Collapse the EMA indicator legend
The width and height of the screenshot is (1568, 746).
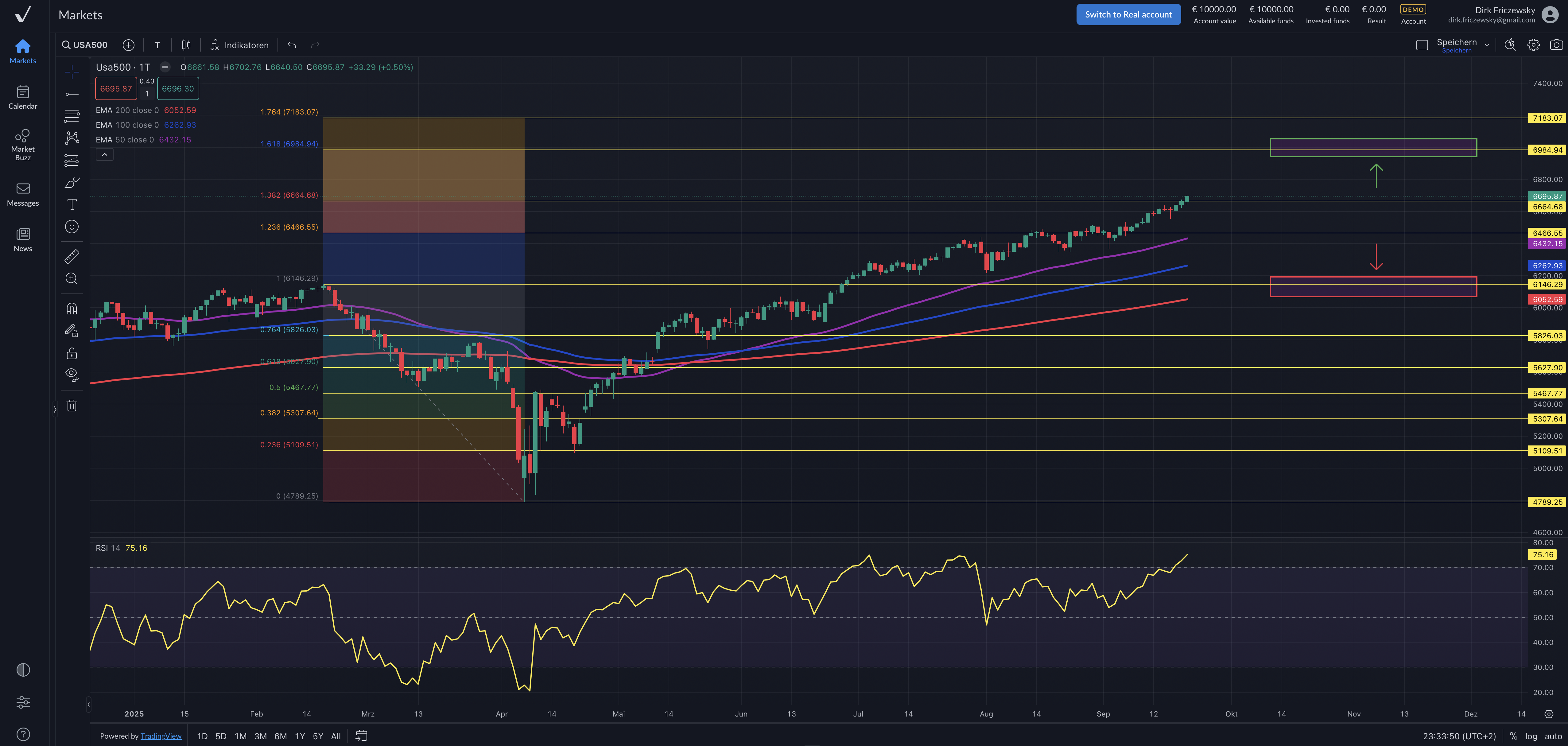click(104, 154)
